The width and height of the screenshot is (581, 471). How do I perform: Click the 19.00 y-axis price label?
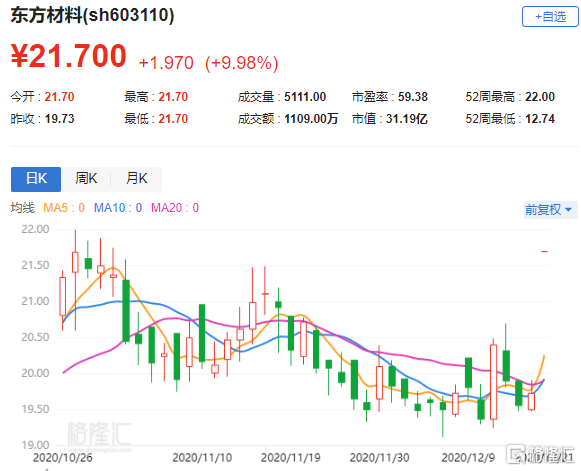[x=35, y=445]
